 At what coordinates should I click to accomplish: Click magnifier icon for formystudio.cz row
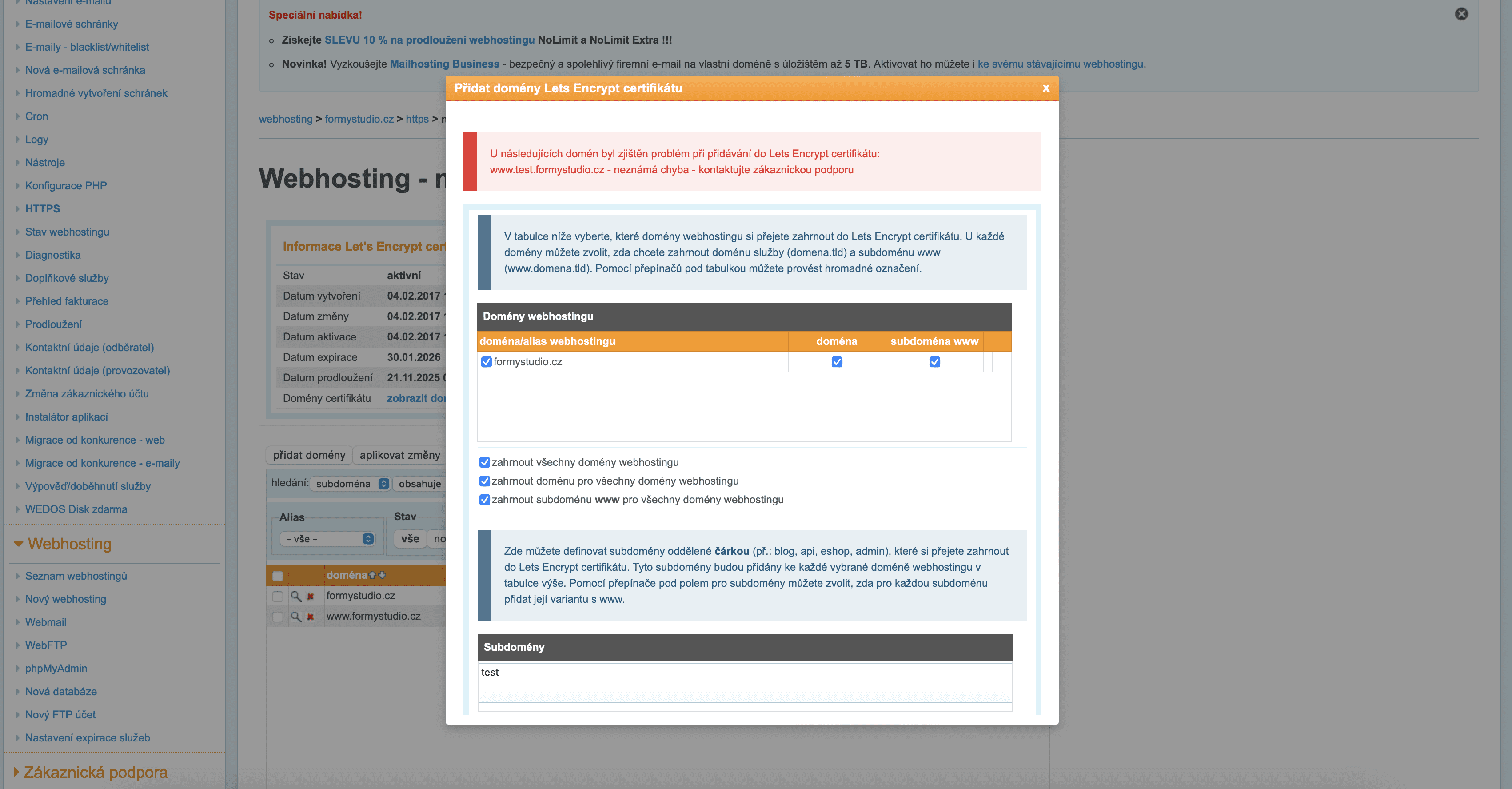pyautogui.click(x=296, y=596)
